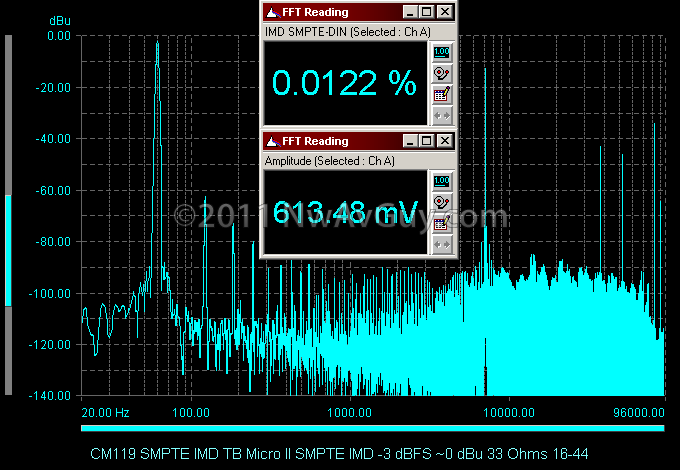
Task: Click the 613.48 mV amplitude reading value
Action: coord(344,212)
